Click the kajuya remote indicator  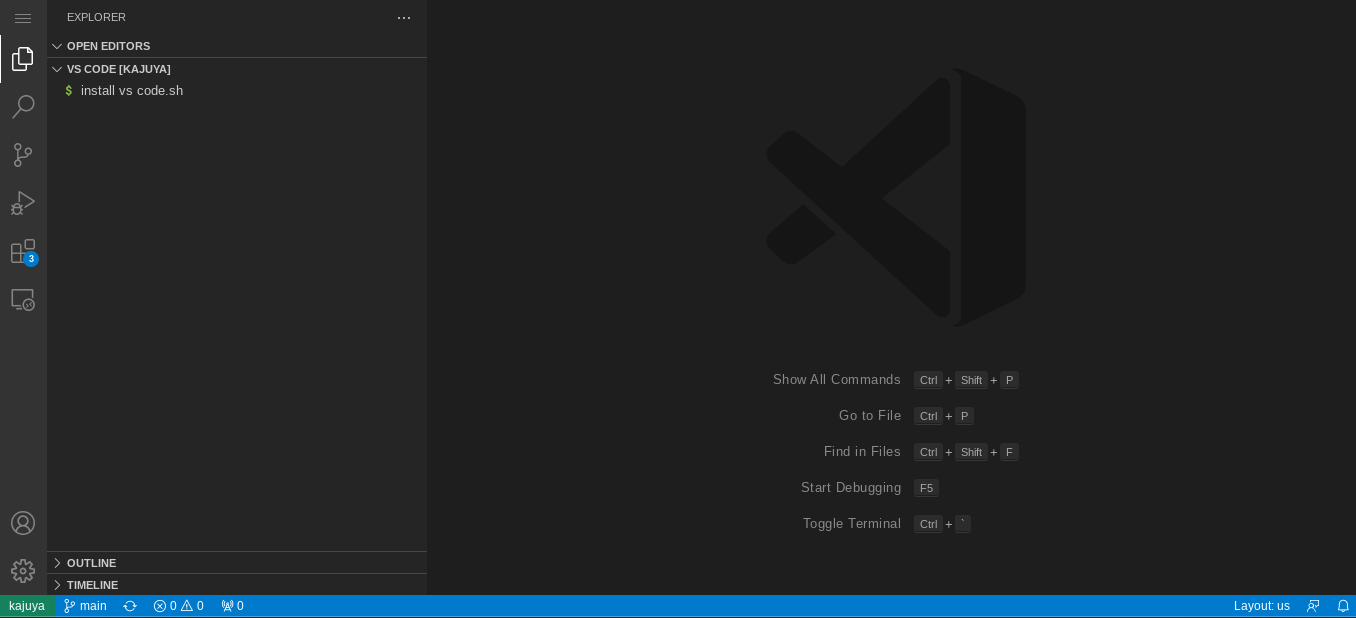click(27, 606)
